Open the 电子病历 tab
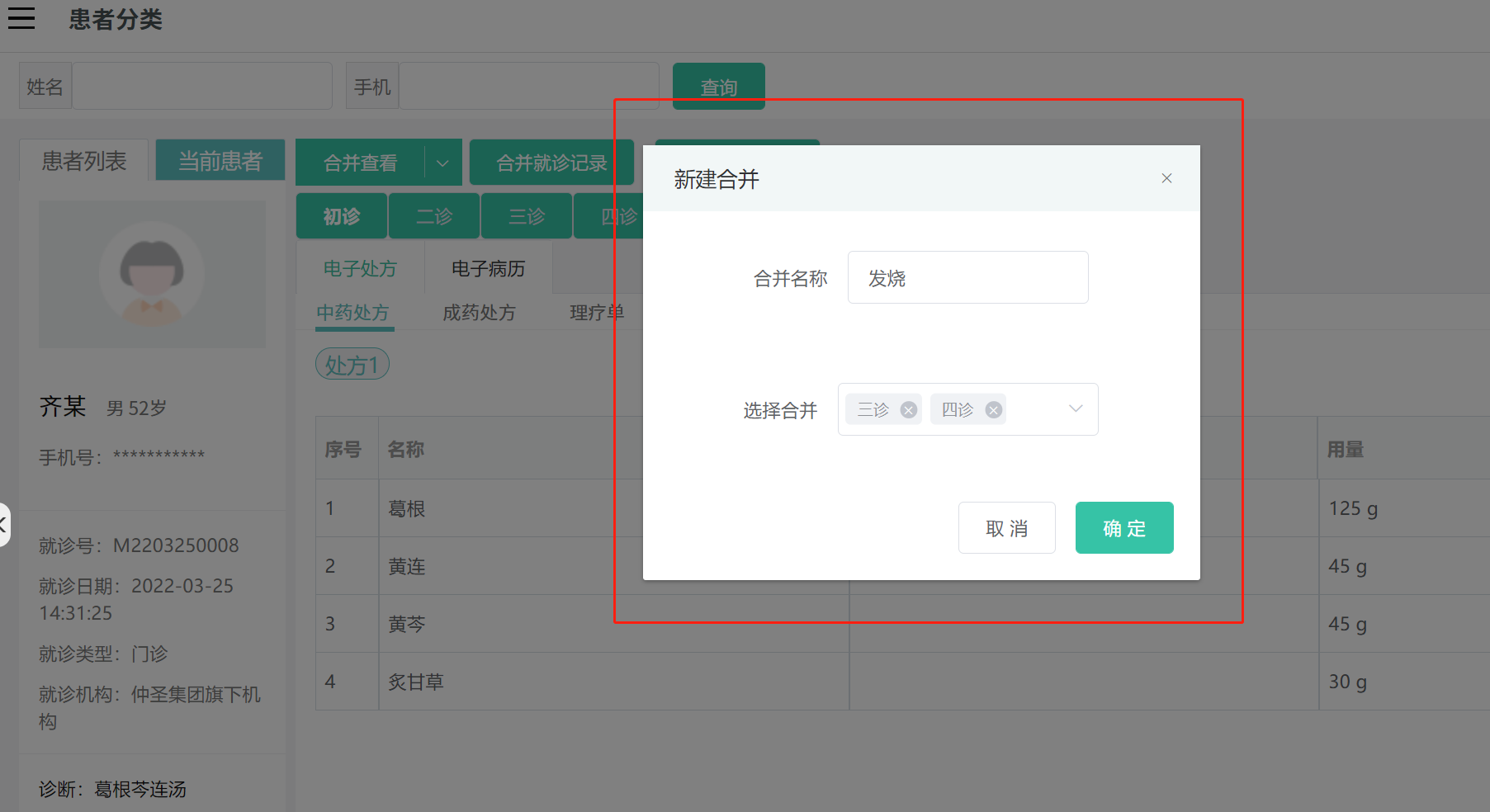The width and height of the screenshot is (1490, 812). [x=488, y=268]
